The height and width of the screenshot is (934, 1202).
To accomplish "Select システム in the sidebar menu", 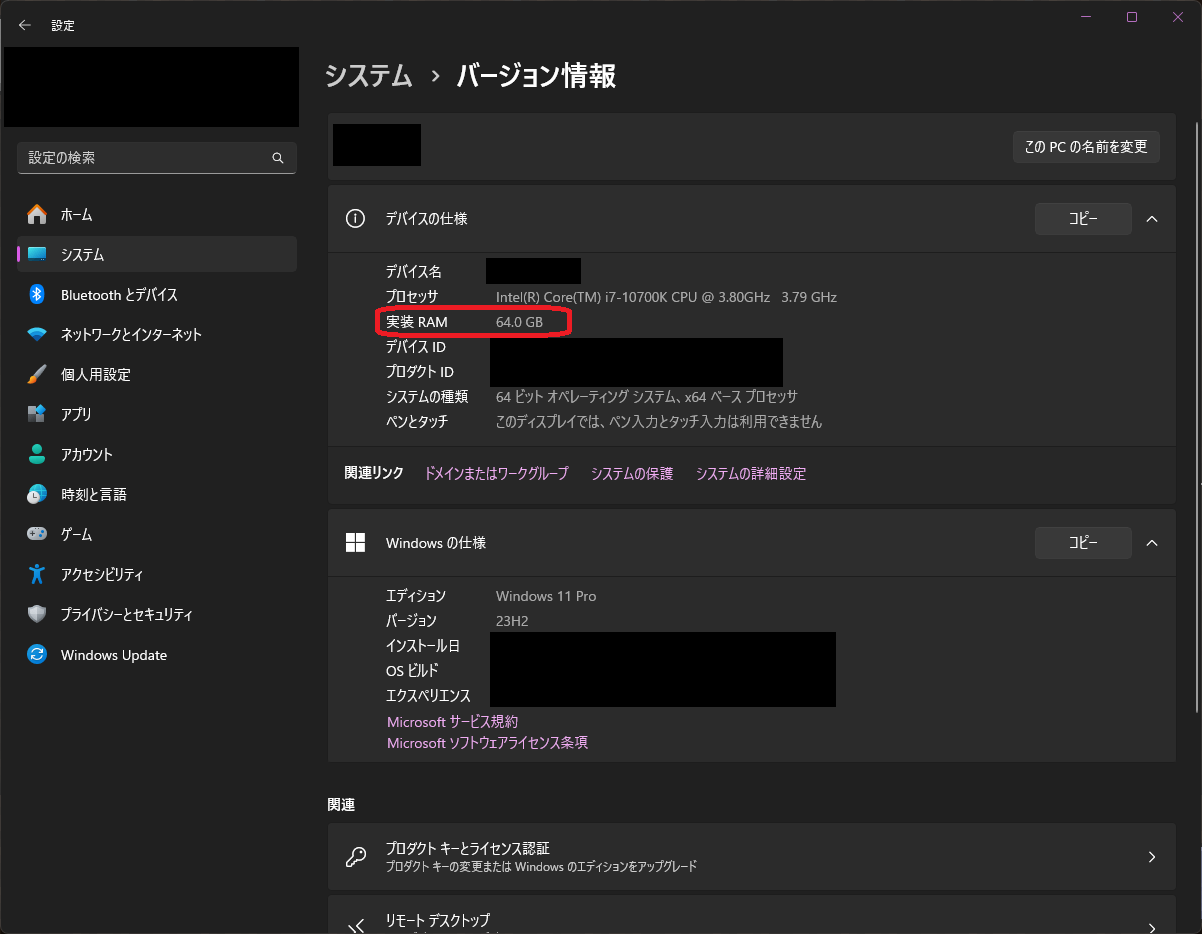I will (x=82, y=255).
